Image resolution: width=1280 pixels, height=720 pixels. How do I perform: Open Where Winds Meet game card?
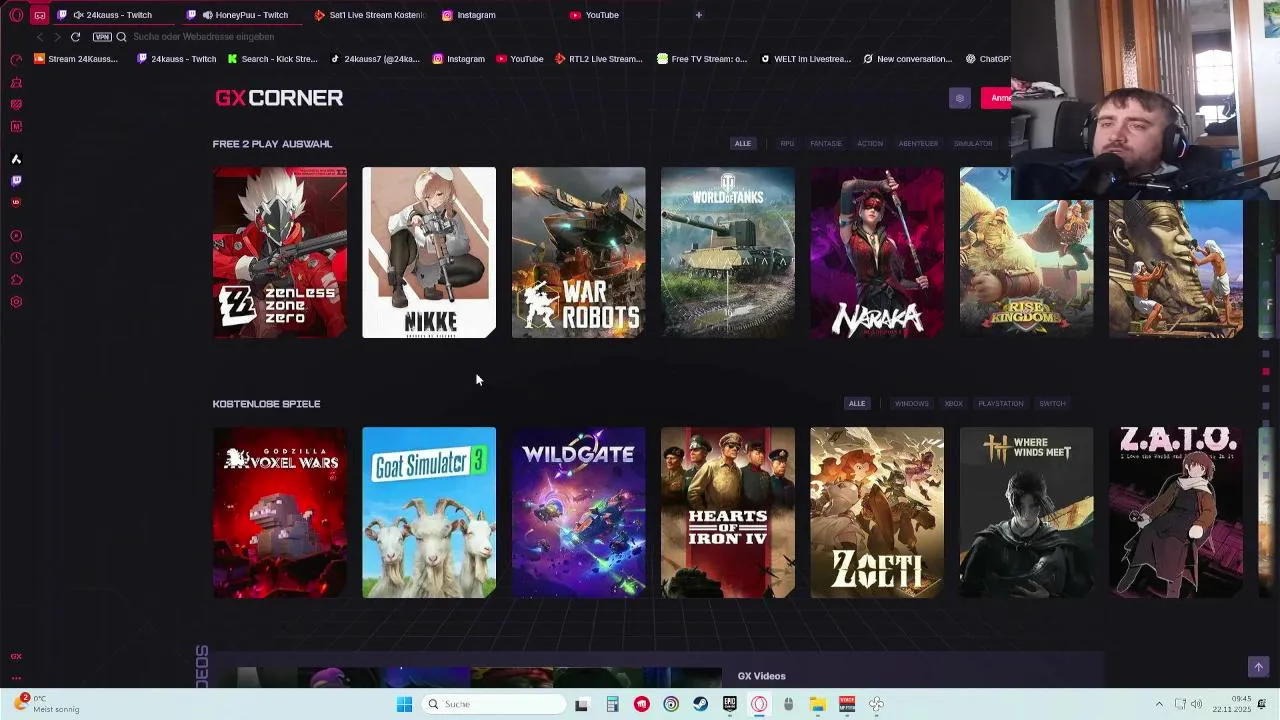tap(1026, 513)
